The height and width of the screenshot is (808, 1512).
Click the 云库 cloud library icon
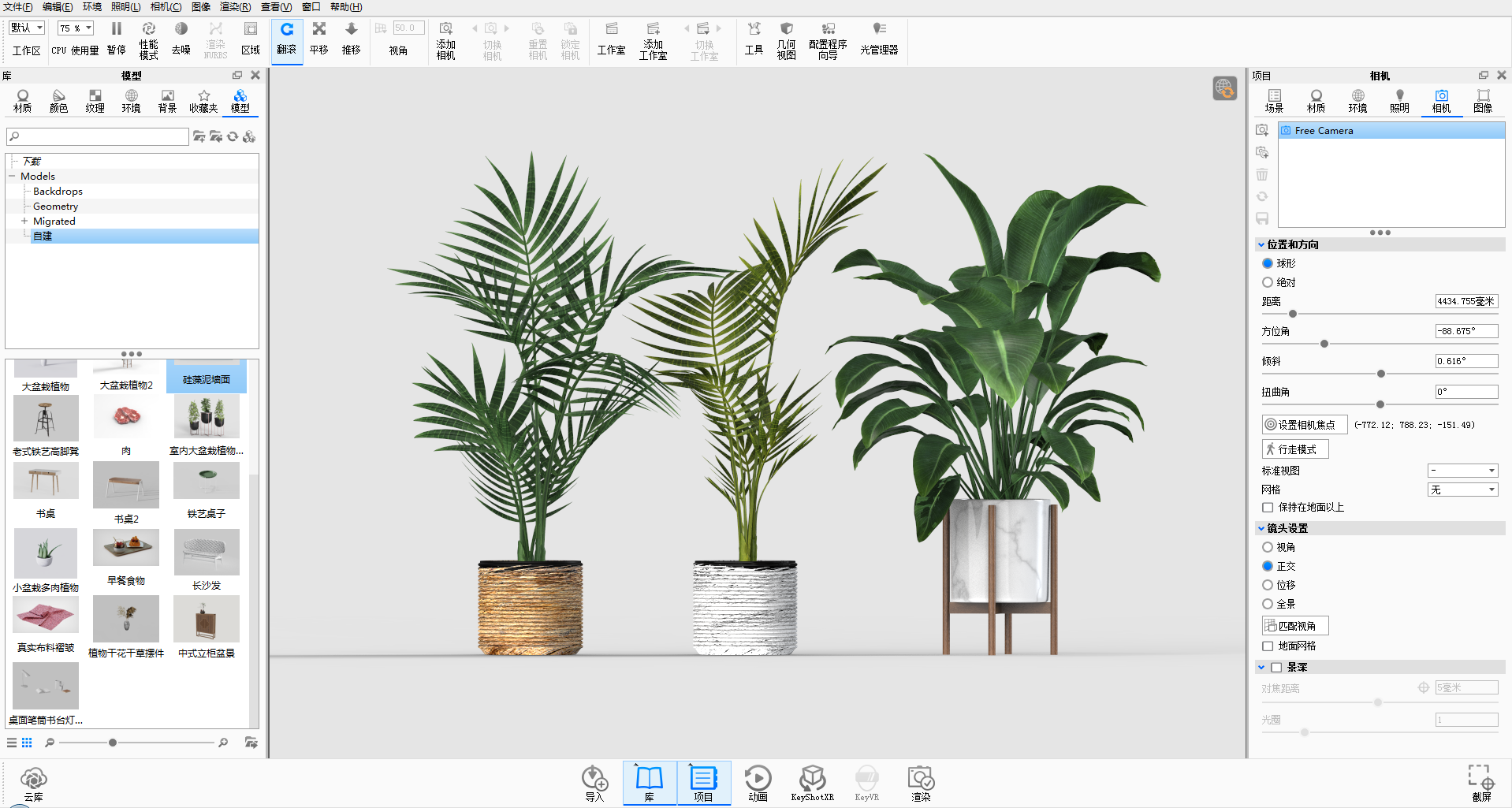pyautogui.click(x=33, y=784)
